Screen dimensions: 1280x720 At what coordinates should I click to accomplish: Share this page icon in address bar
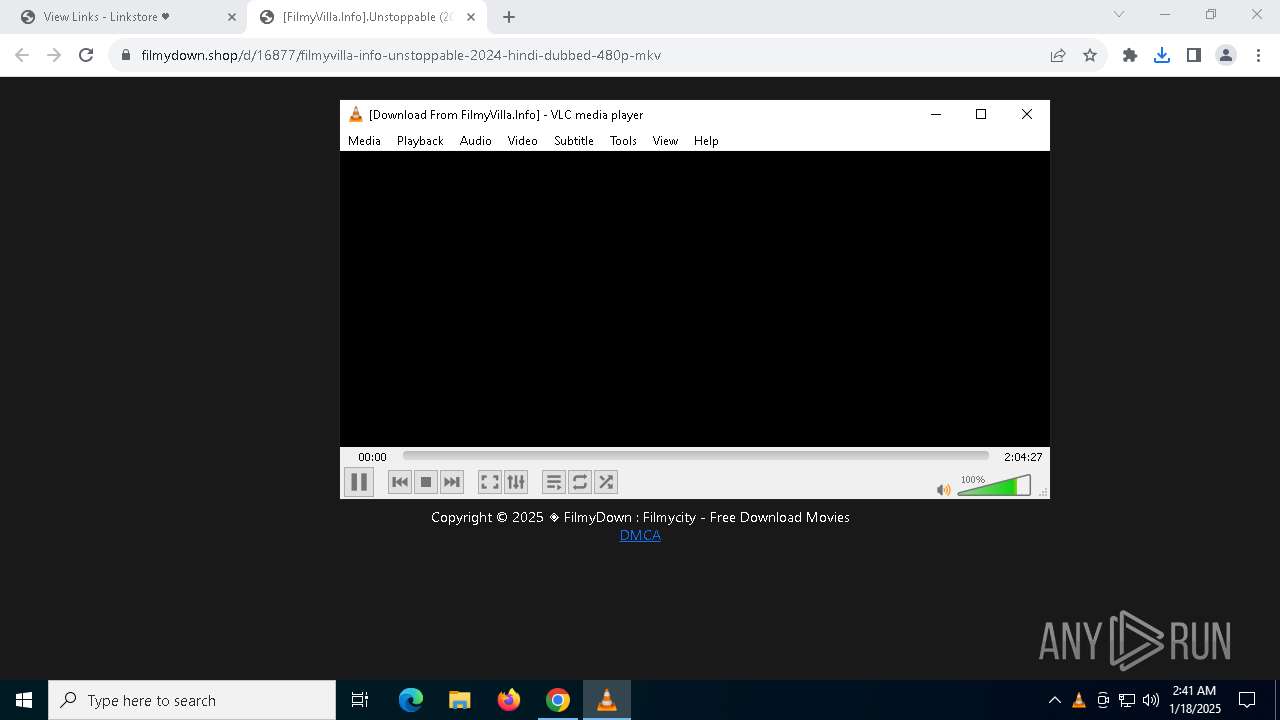pyautogui.click(x=1058, y=55)
